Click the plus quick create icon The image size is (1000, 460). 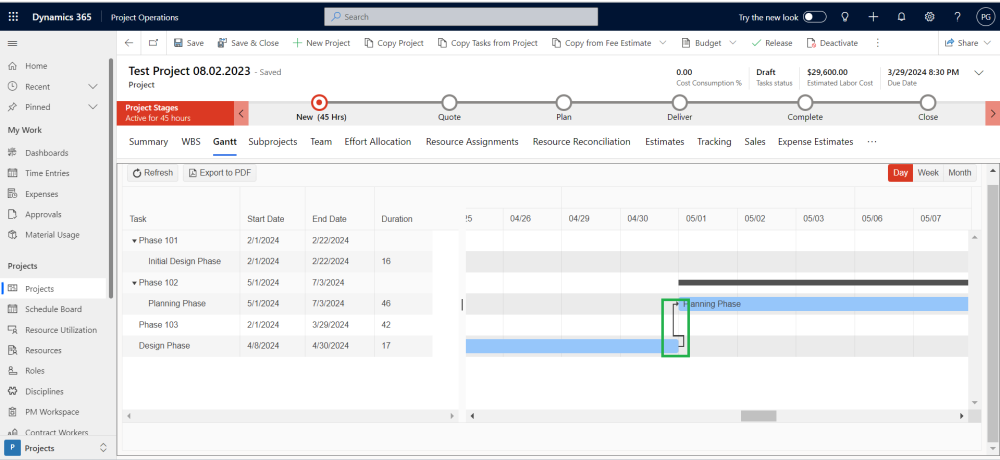[873, 17]
